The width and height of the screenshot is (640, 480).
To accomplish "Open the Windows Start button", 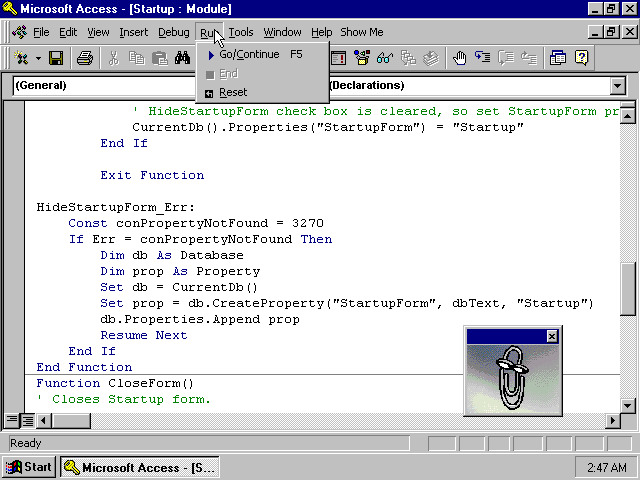I will click(x=29, y=467).
